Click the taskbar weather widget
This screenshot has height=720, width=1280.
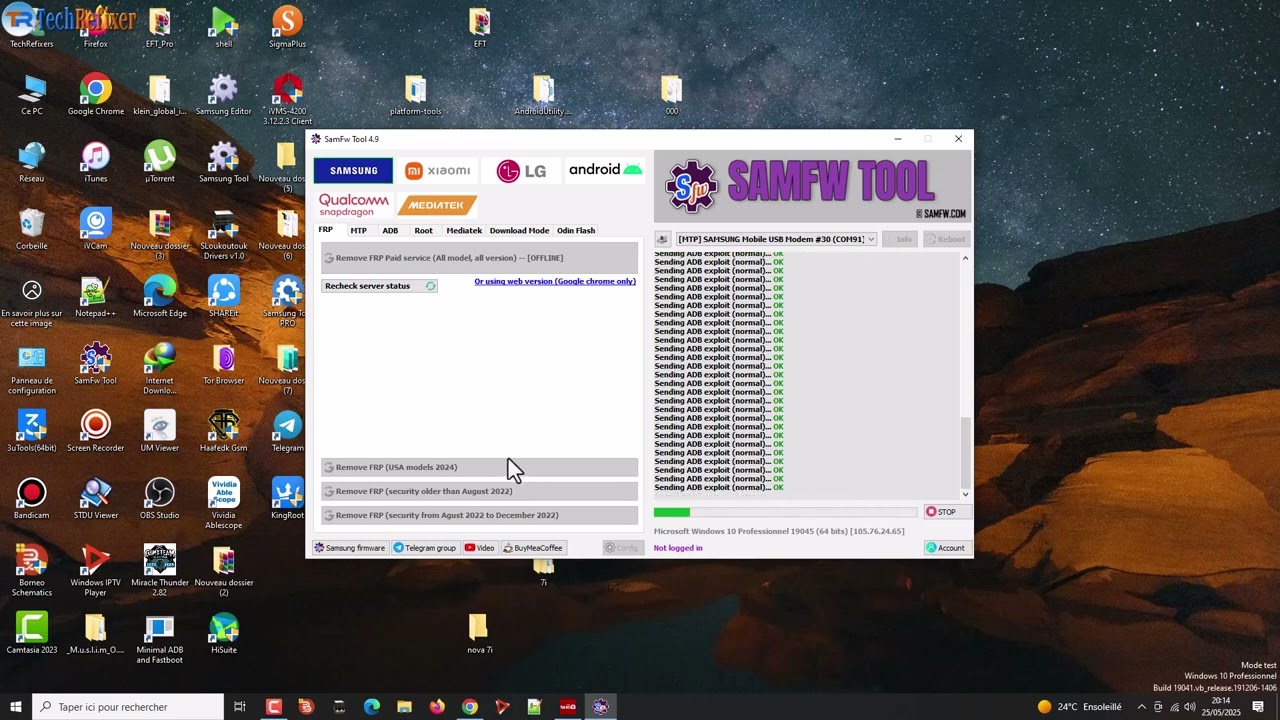[x=1080, y=707]
